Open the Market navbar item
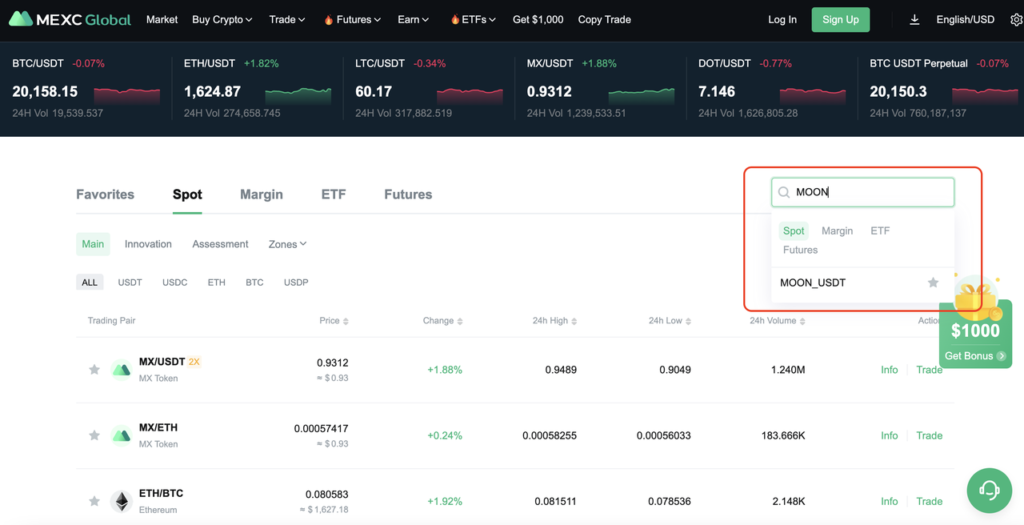This screenshot has width=1024, height=525. coord(162,20)
